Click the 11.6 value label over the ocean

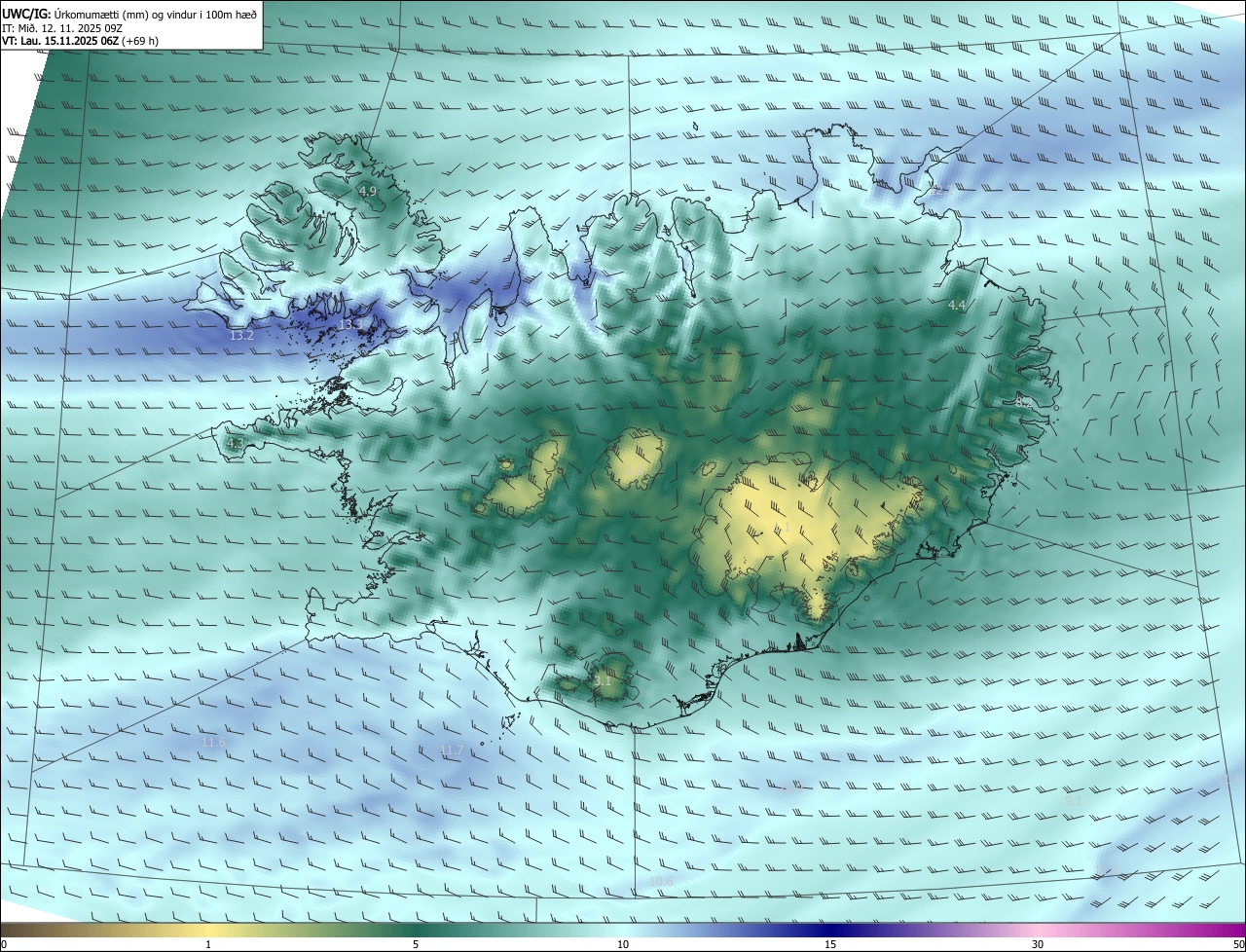coord(213,743)
